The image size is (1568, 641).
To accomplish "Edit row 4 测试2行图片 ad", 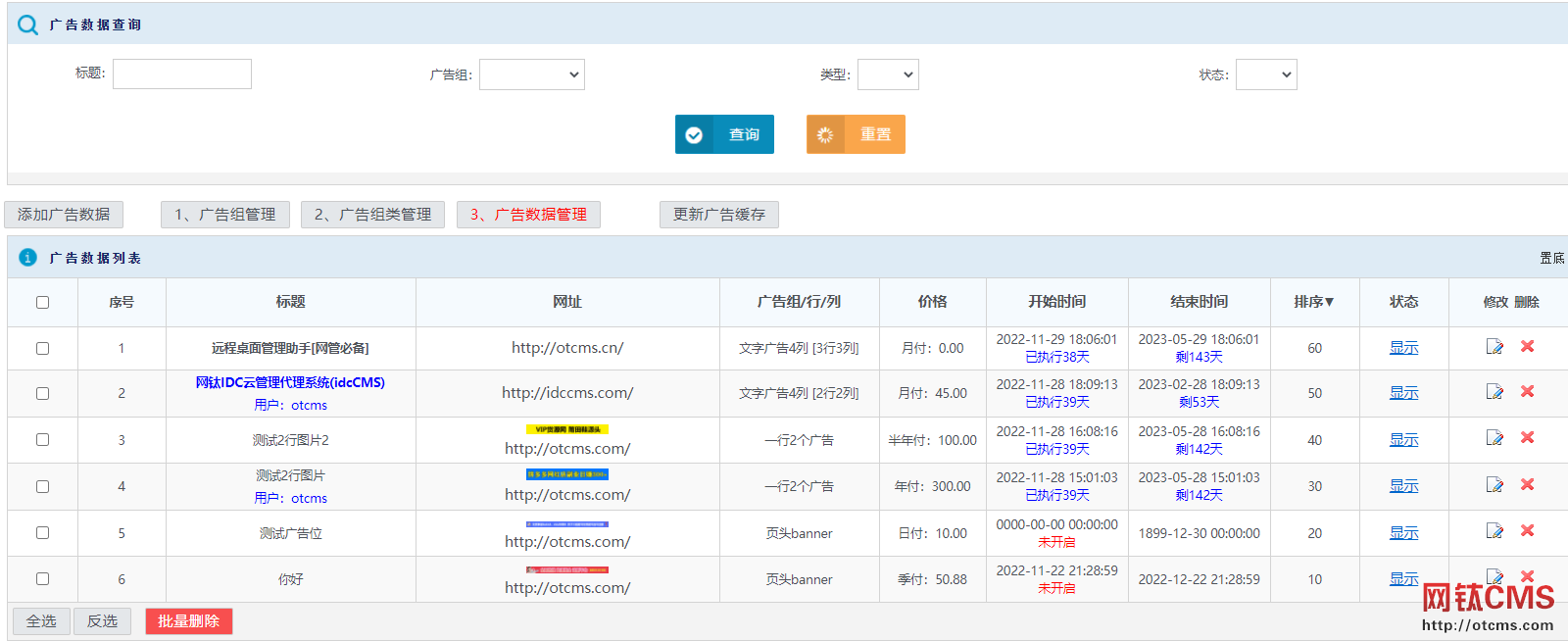I will [1494, 484].
